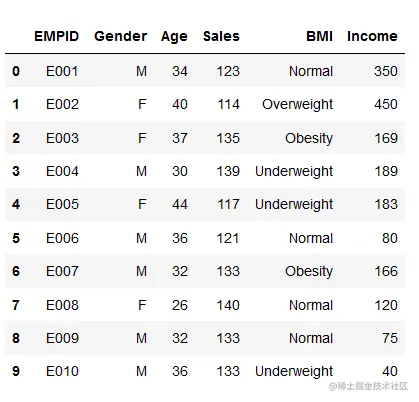Click the E010 cell
Viewport: 419px width, 402px height.
pos(62,371)
